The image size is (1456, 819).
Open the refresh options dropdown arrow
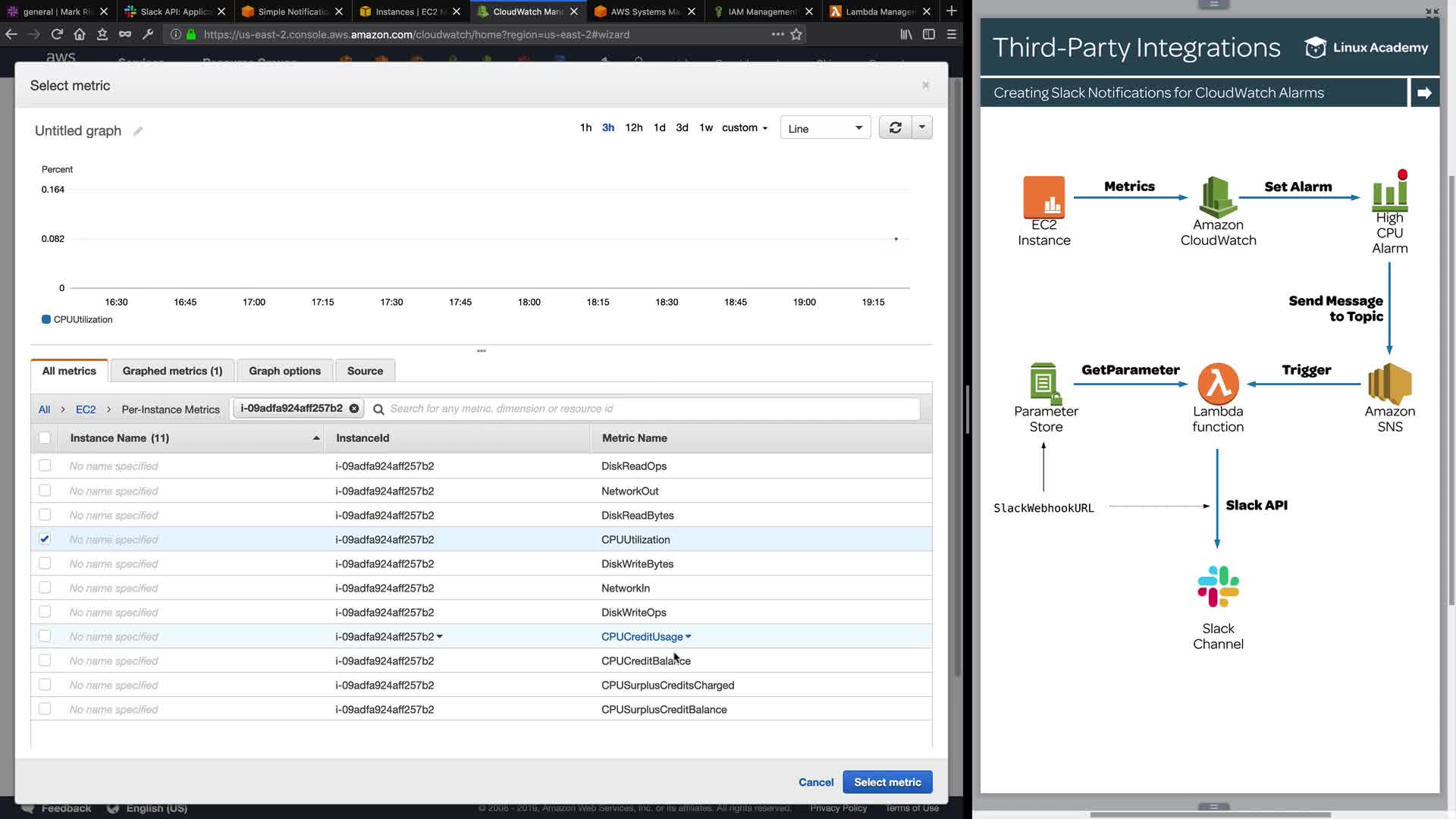[x=922, y=127]
